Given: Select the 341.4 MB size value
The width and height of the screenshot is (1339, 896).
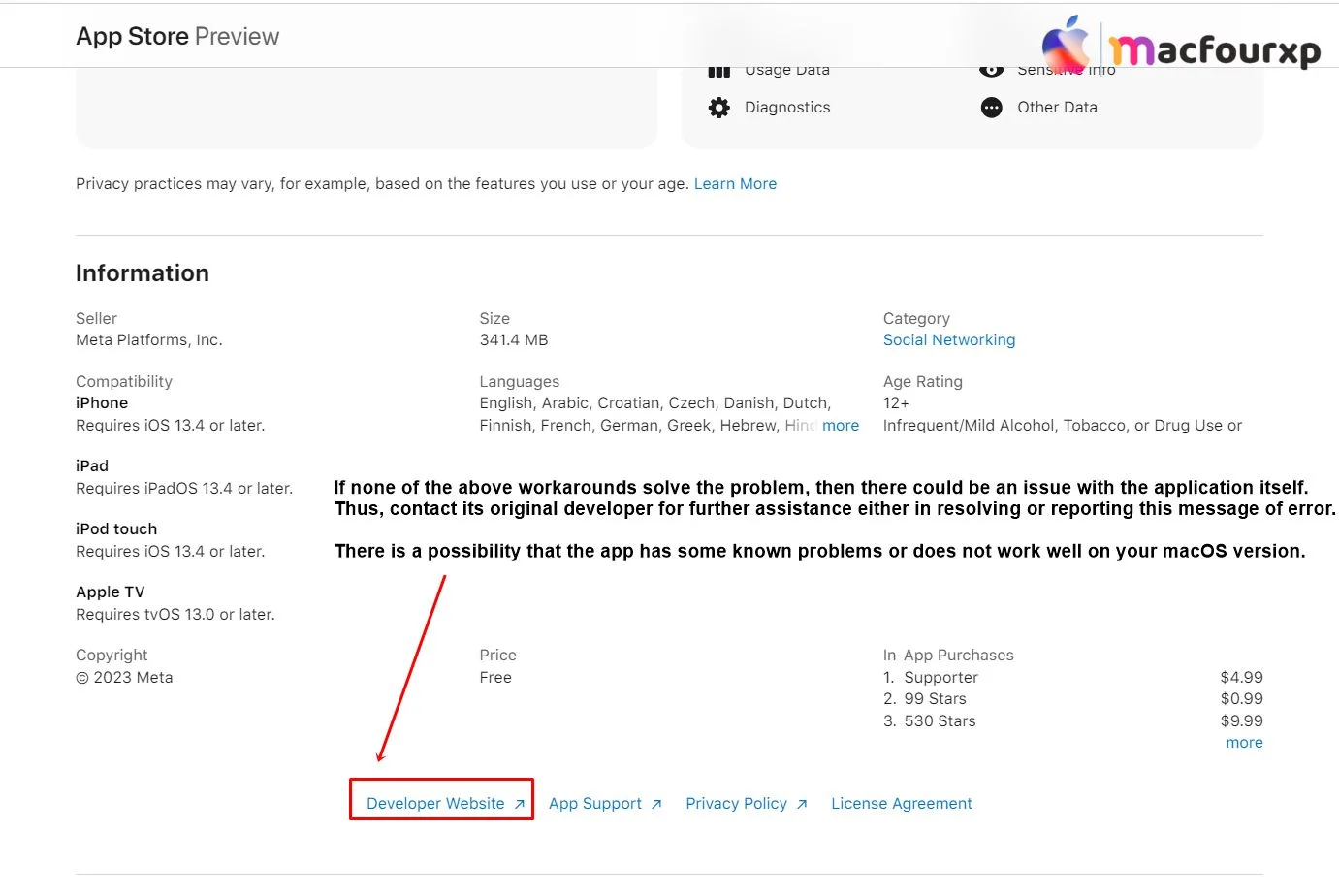Looking at the screenshot, I should [x=514, y=339].
